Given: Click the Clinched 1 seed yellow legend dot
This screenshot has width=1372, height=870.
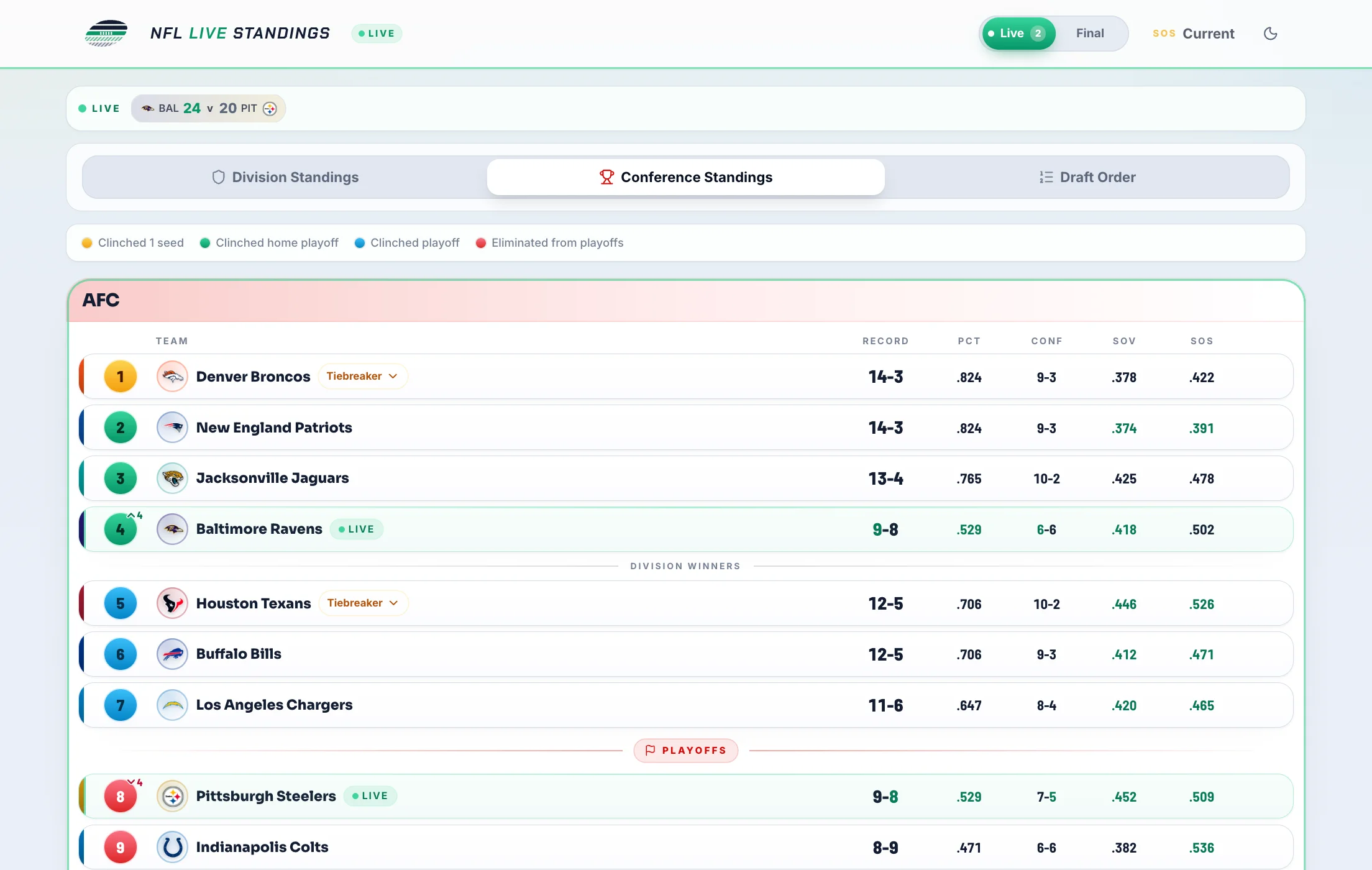Looking at the screenshot, I should pyautogui.click(x=87, y=243).
